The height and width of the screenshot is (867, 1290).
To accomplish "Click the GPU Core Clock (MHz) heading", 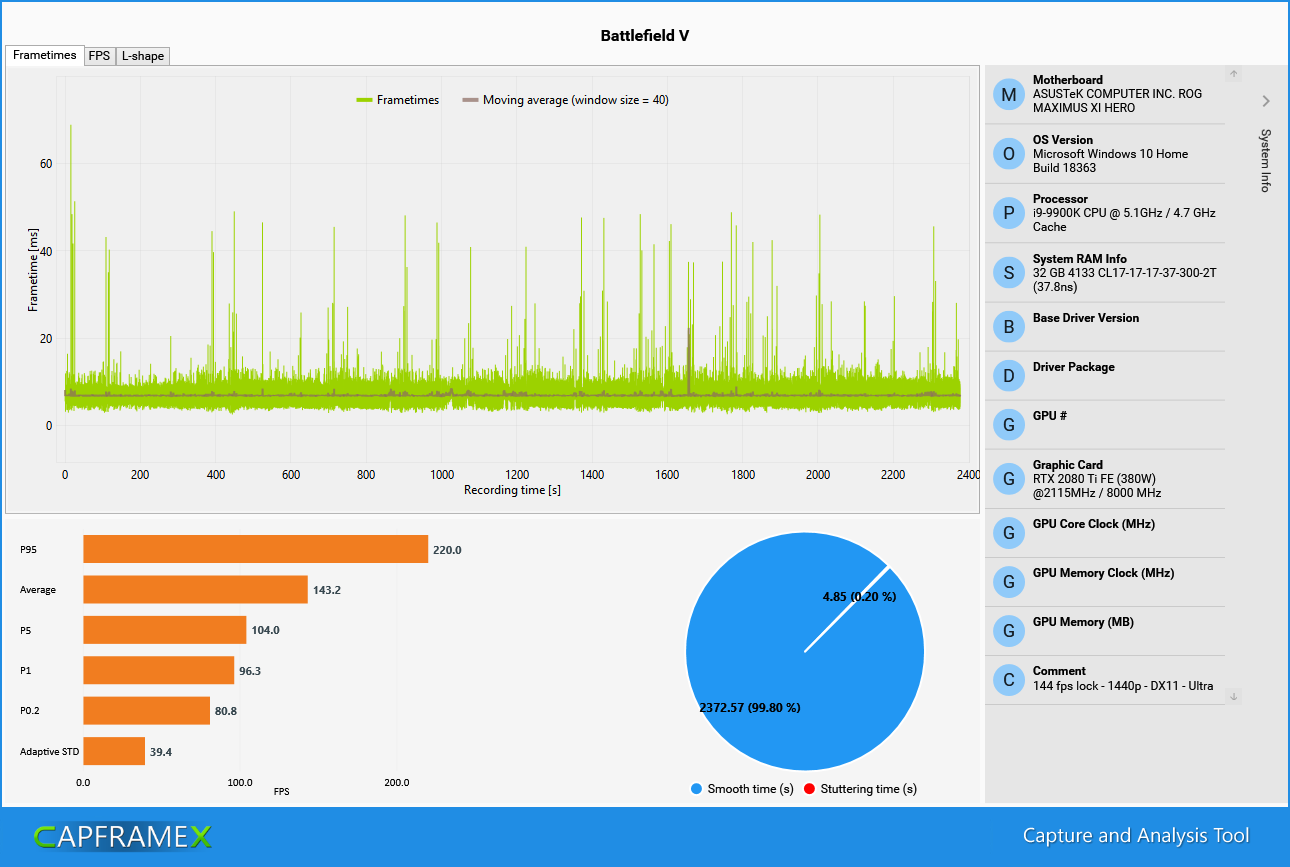I will pyautogui.click(x=1096, y=524).
